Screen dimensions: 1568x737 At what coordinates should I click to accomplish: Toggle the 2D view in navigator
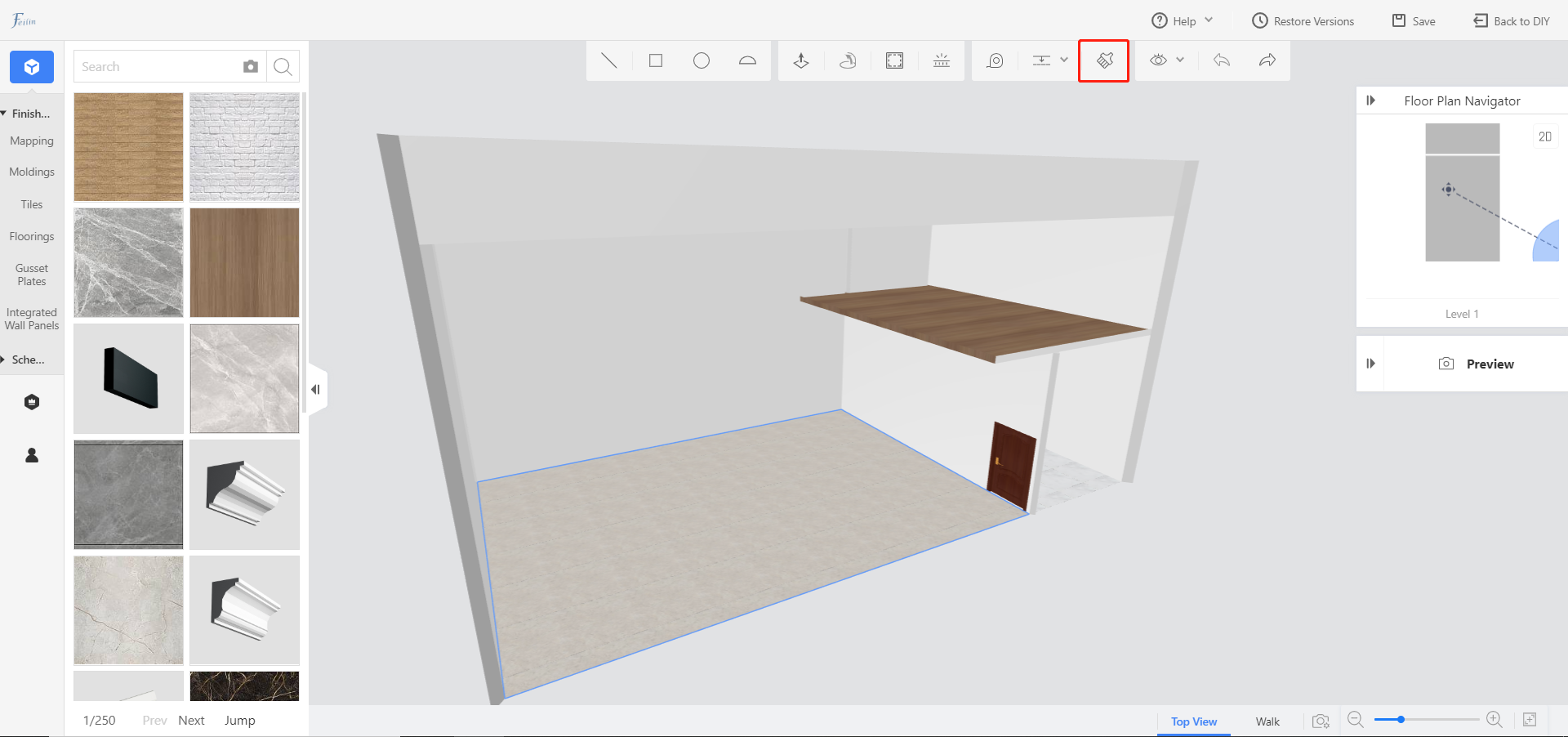pos(1545,136)
